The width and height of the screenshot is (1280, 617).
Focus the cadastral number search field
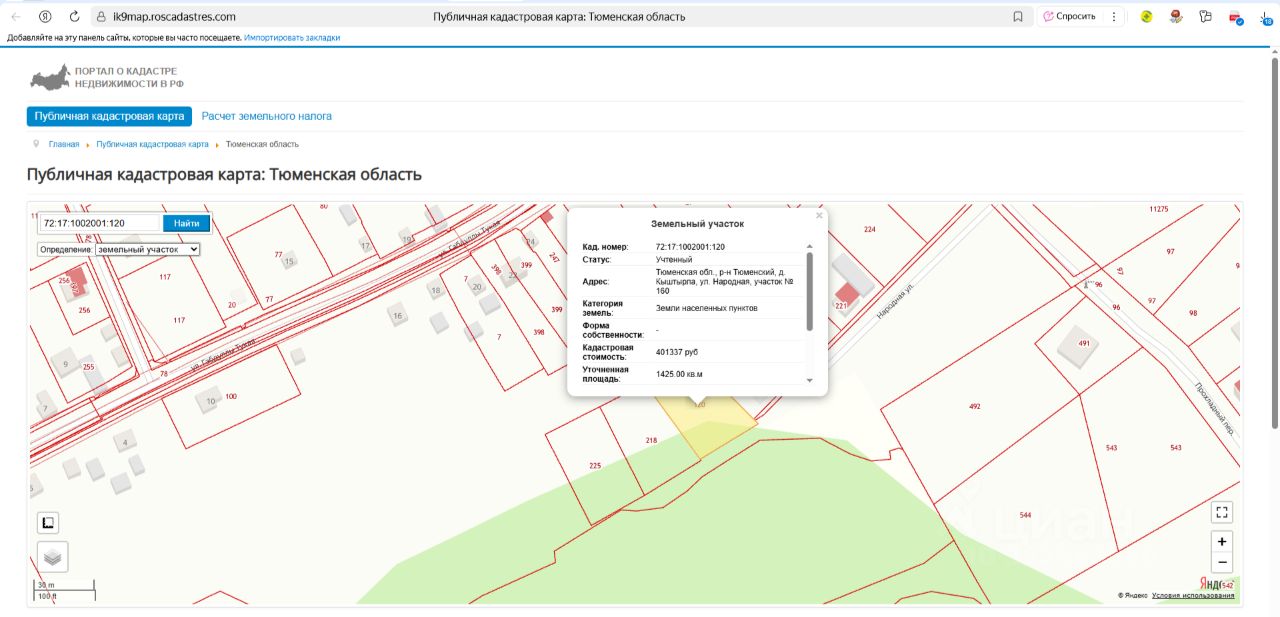pos(100,223)
